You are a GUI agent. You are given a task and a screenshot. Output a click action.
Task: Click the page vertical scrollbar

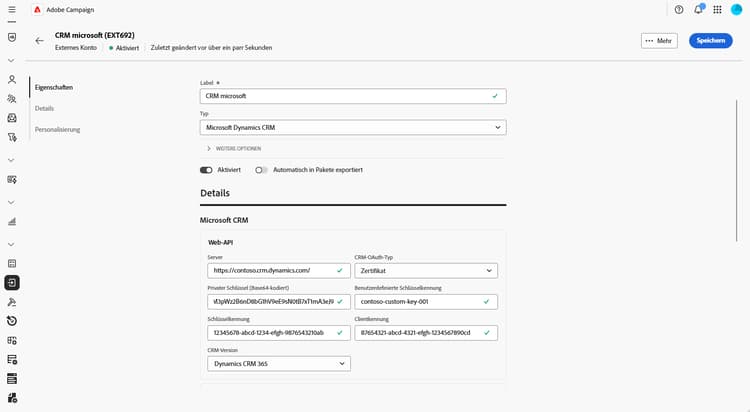click(737, 170)
